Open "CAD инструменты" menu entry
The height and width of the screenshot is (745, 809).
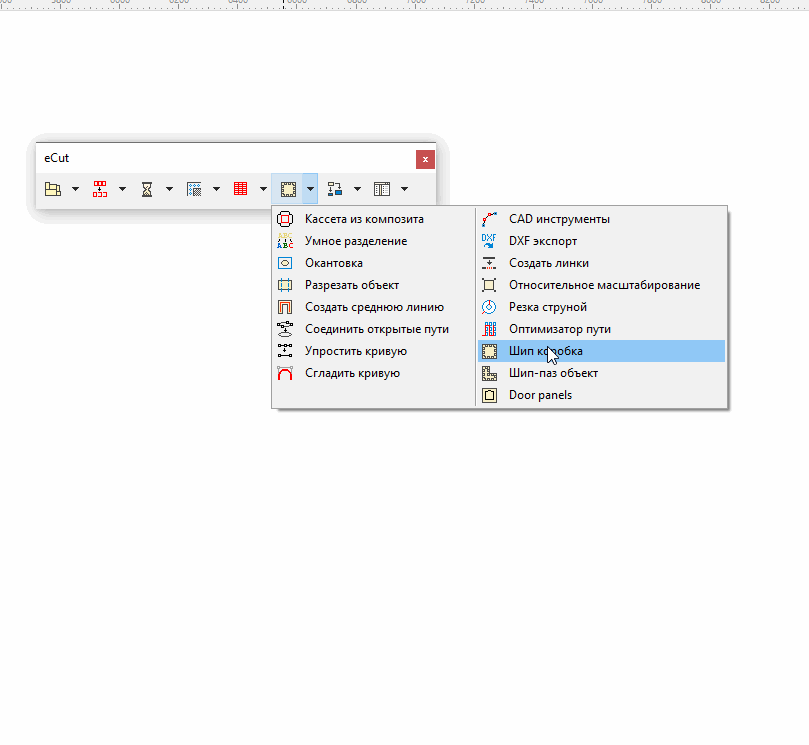[x=559, y=219]
